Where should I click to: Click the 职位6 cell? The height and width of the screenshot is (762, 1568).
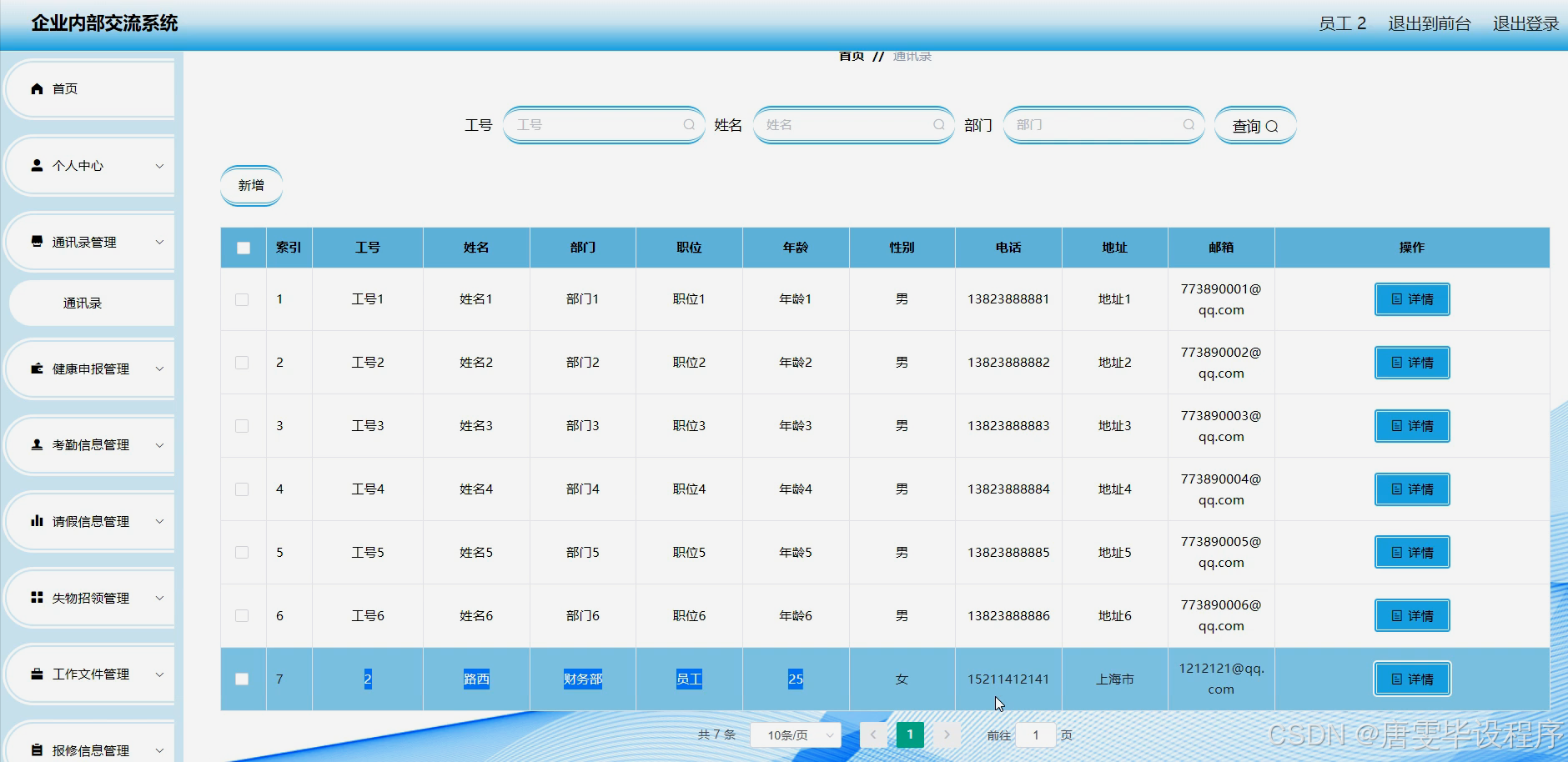[689, 616]
